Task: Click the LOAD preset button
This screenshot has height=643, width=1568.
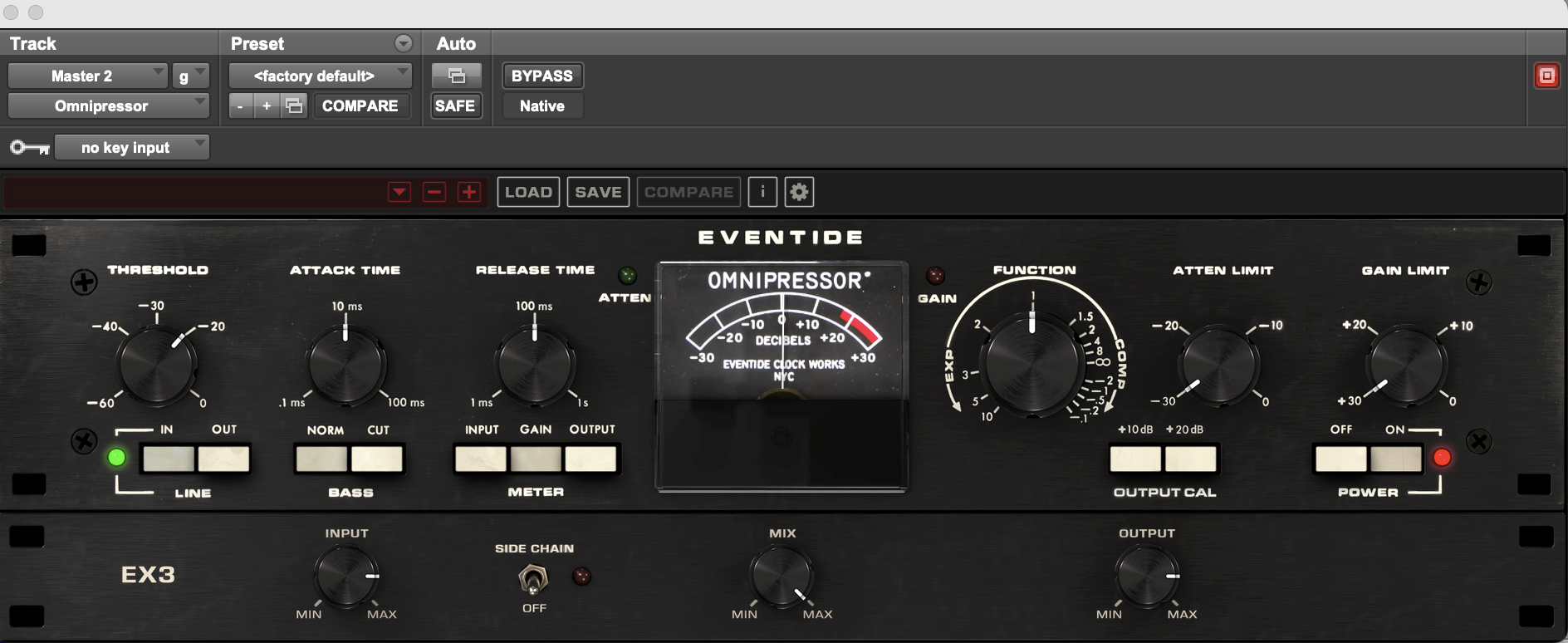Action: 528,192
